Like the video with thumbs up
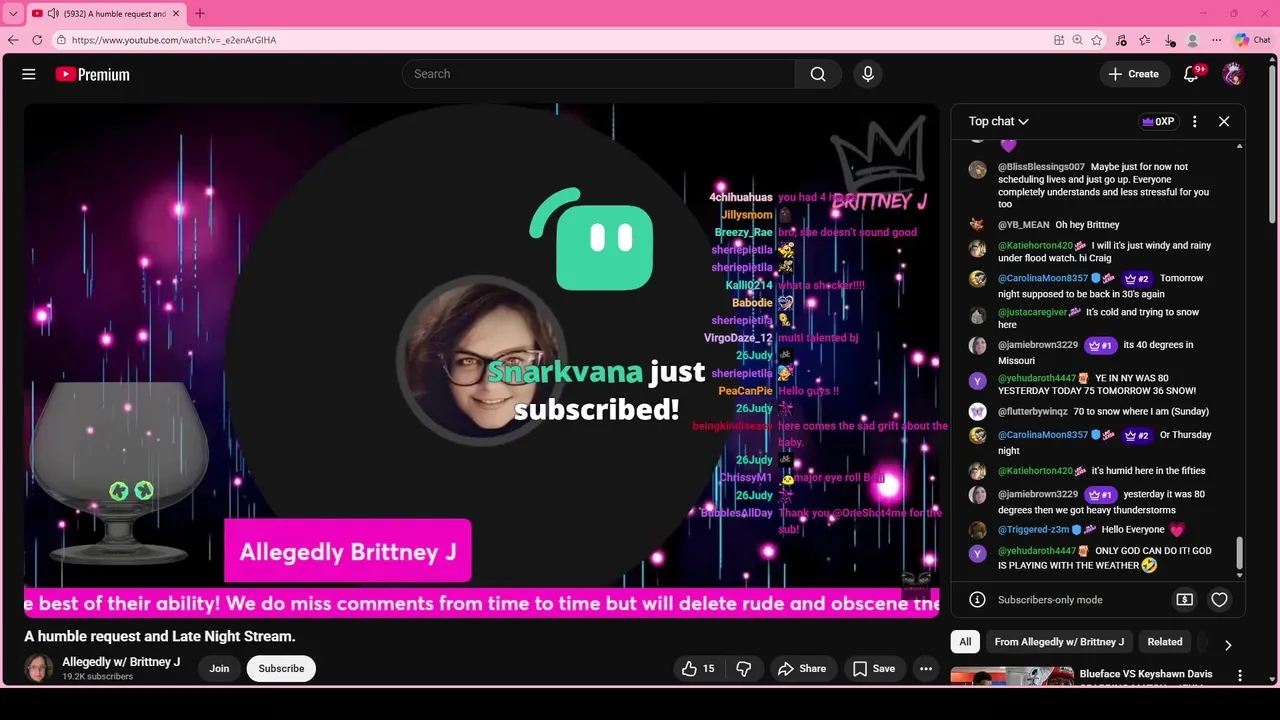Viewport: 1280px width, 720px height. [698, 669]
